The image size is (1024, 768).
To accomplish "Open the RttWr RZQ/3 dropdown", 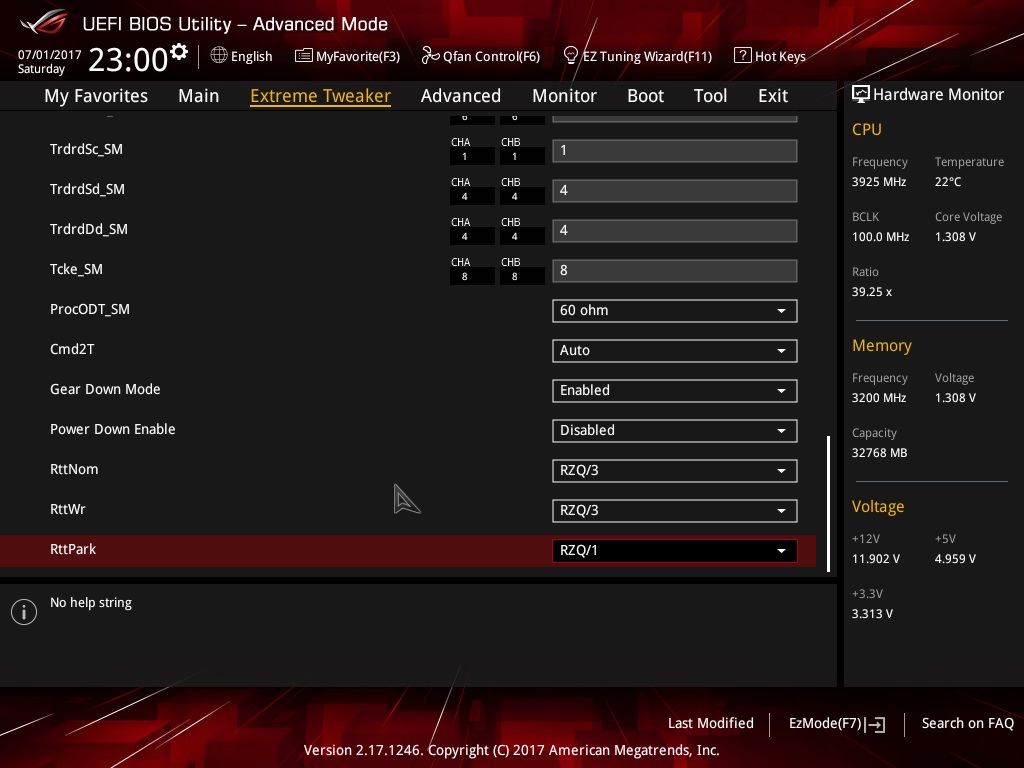I will (x=674, y=511).
